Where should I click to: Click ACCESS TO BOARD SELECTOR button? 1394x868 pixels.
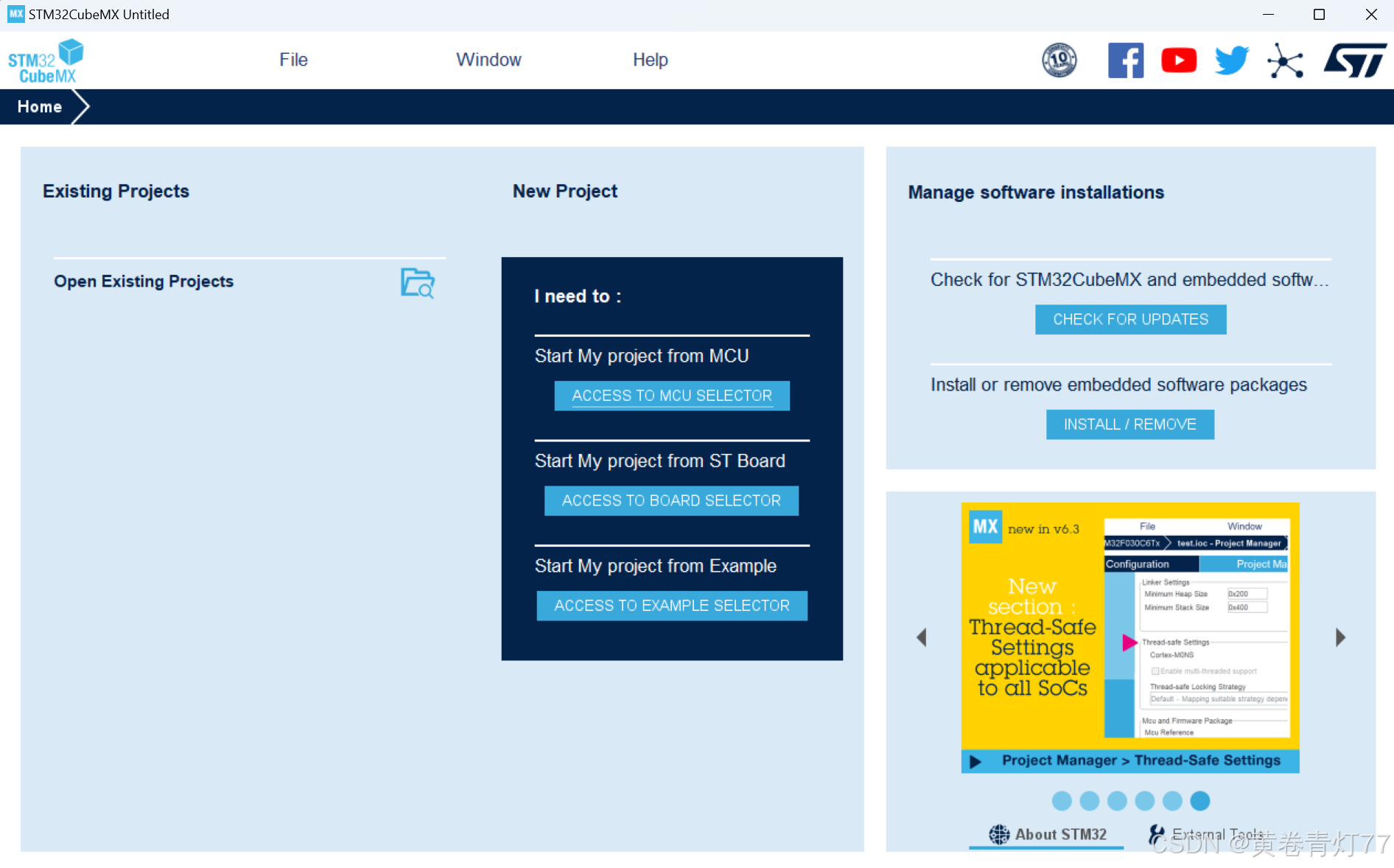point(671,500)
